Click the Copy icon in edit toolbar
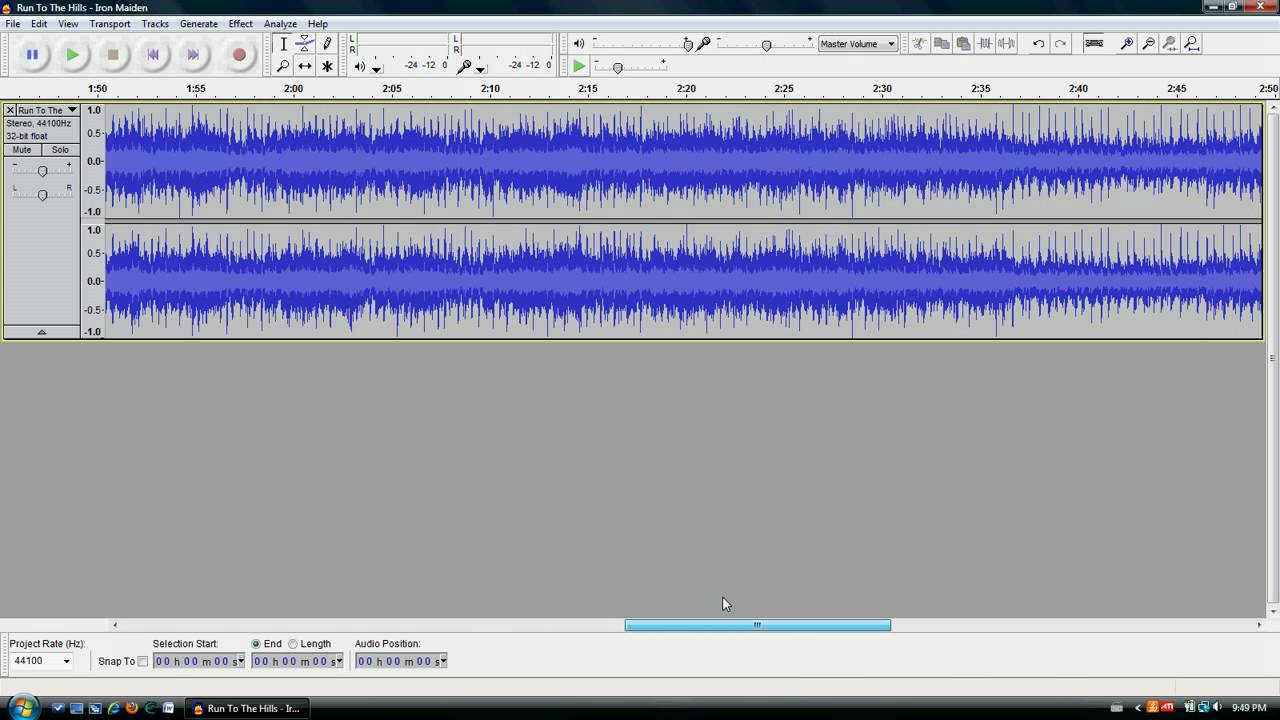Viewport: 1280px width, 720px height. point(941,43)
